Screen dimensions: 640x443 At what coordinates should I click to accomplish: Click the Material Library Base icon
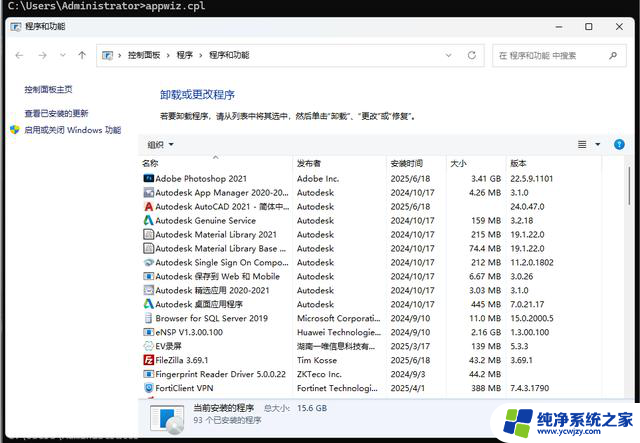pyautogui.click(x=149, y=248)
